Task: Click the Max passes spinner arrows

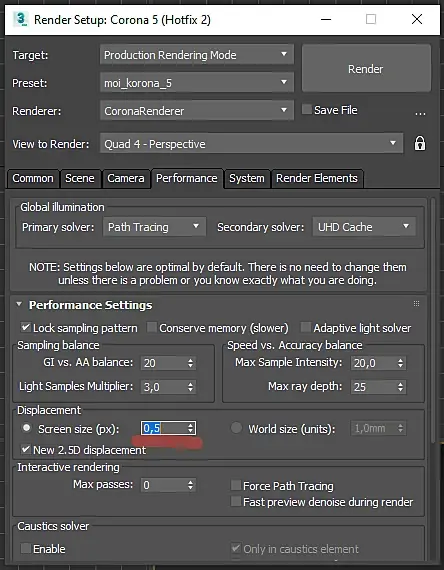Action: click(191, 485)
